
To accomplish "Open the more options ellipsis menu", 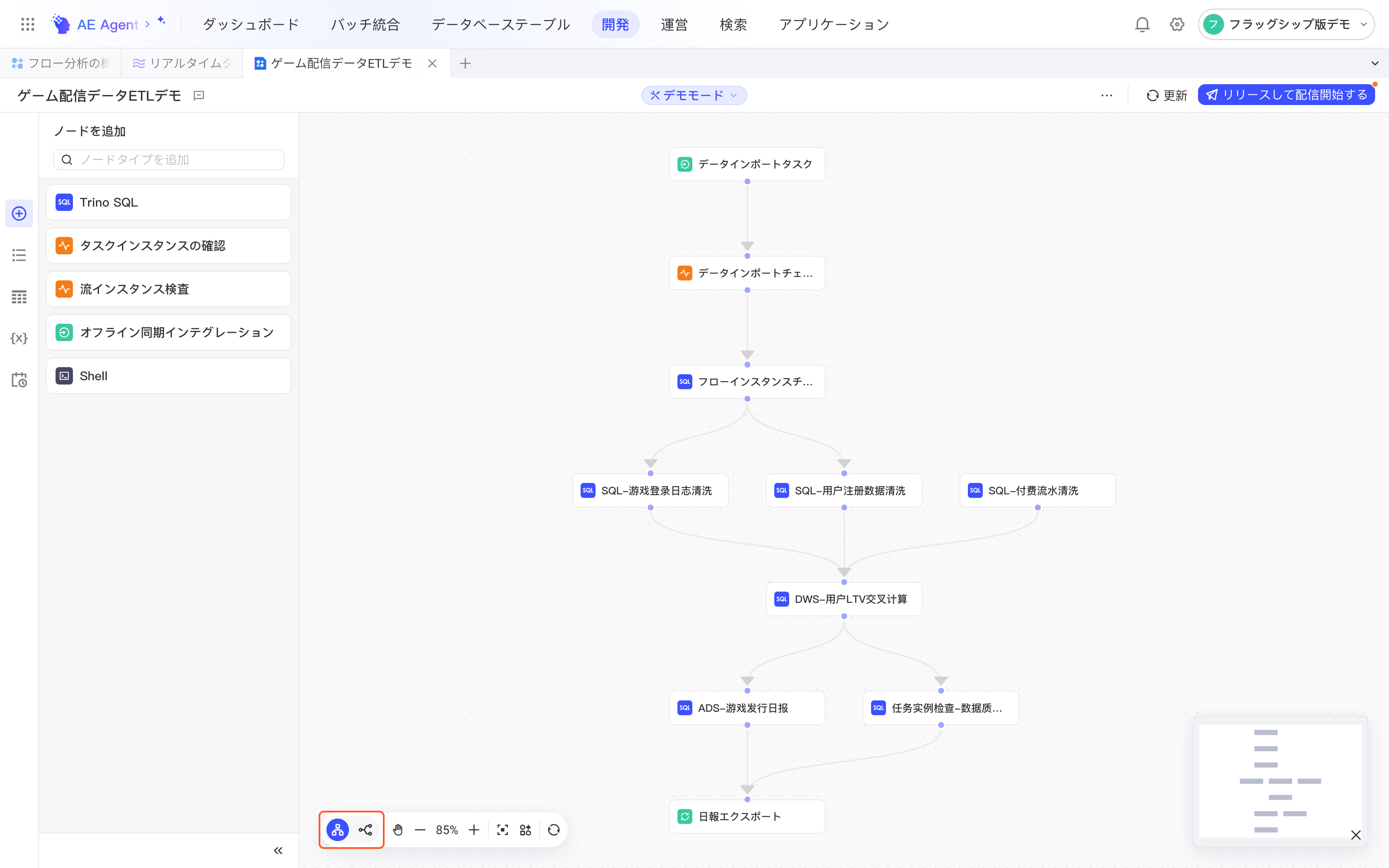I will click(1106, 95).
